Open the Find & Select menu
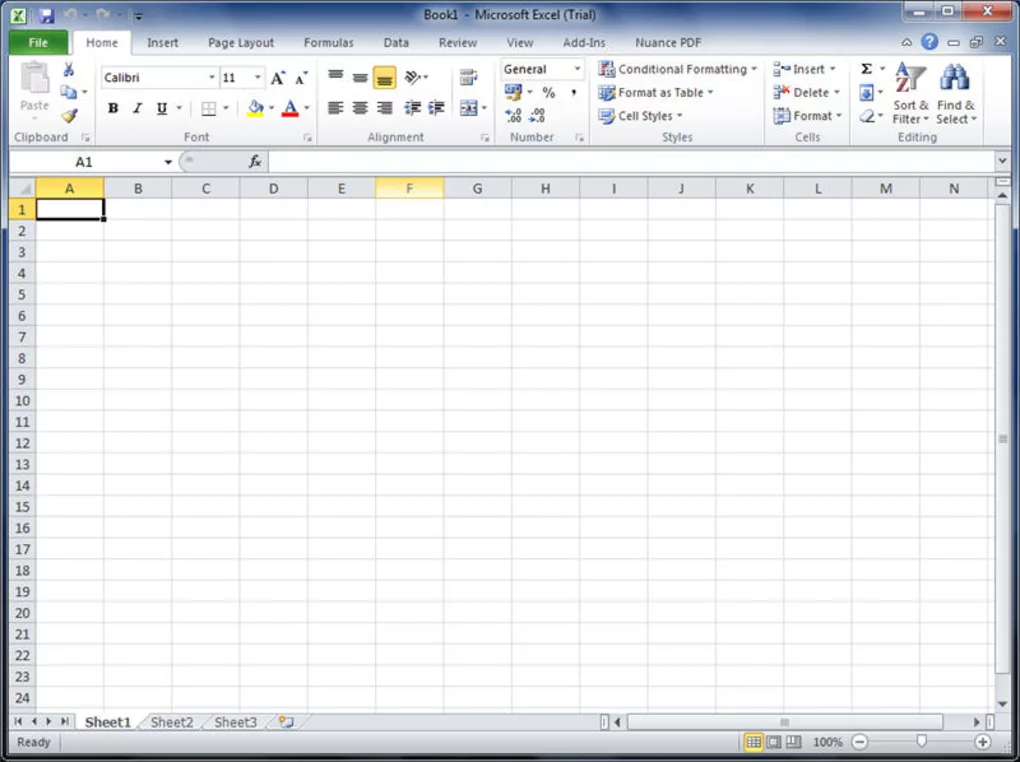1020x762 pixels. tap(956, 93)
